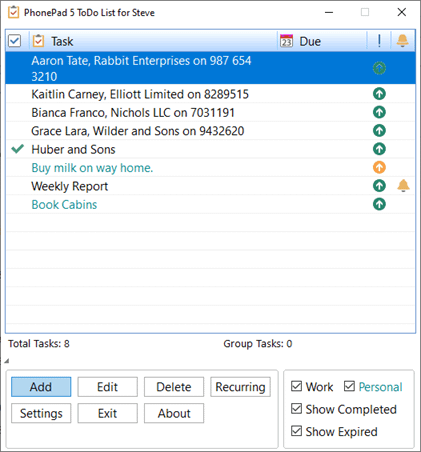
Task: Click the Group Tasks: 0 status text
Action: [x=258, y=343]
